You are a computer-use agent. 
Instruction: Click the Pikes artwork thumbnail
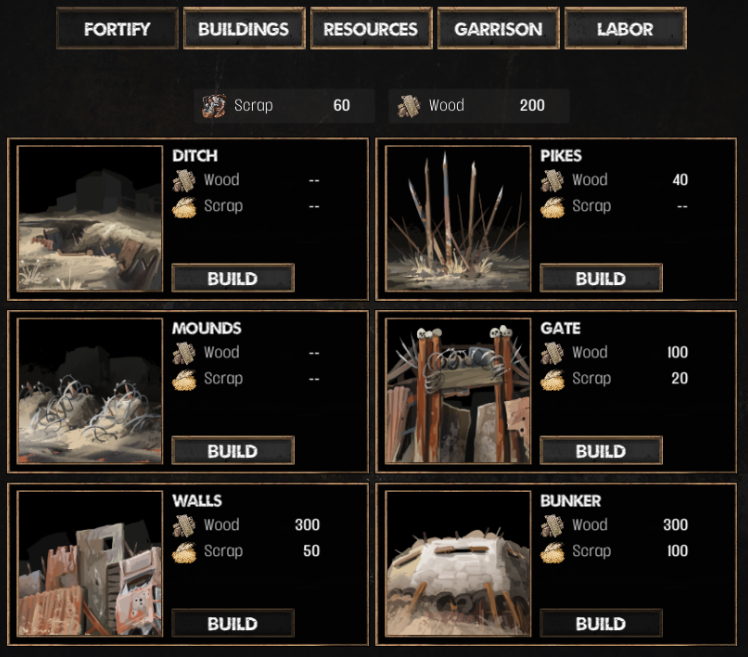coord(458,219)
